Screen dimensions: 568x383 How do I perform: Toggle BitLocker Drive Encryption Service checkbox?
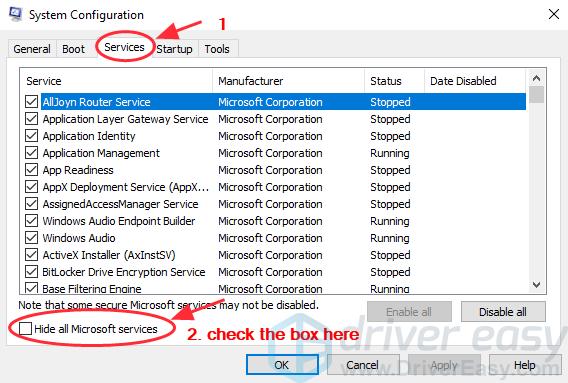tap(32, 272)
